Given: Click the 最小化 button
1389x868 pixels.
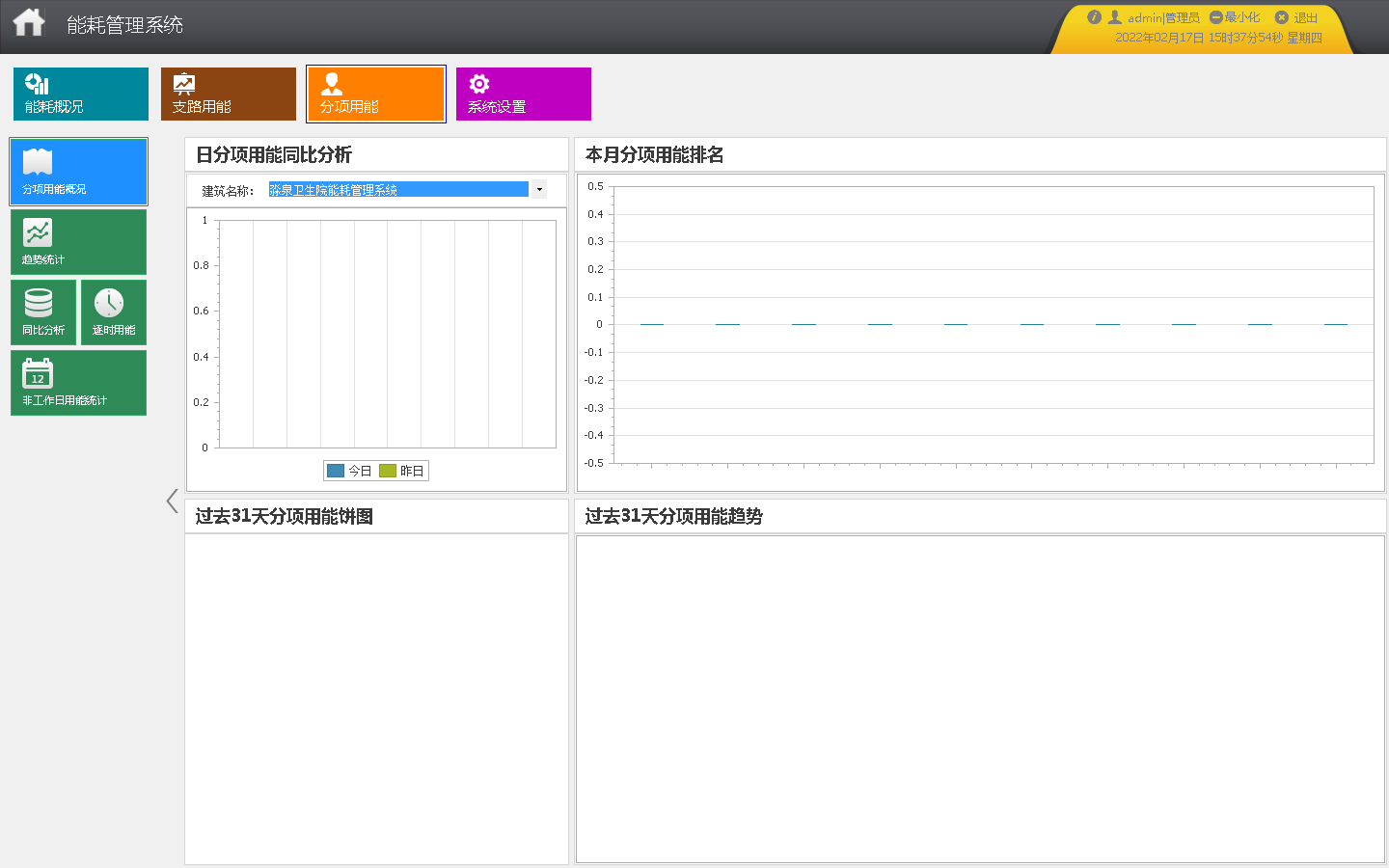Looking at the screenshot, I should coord(1235,17).
